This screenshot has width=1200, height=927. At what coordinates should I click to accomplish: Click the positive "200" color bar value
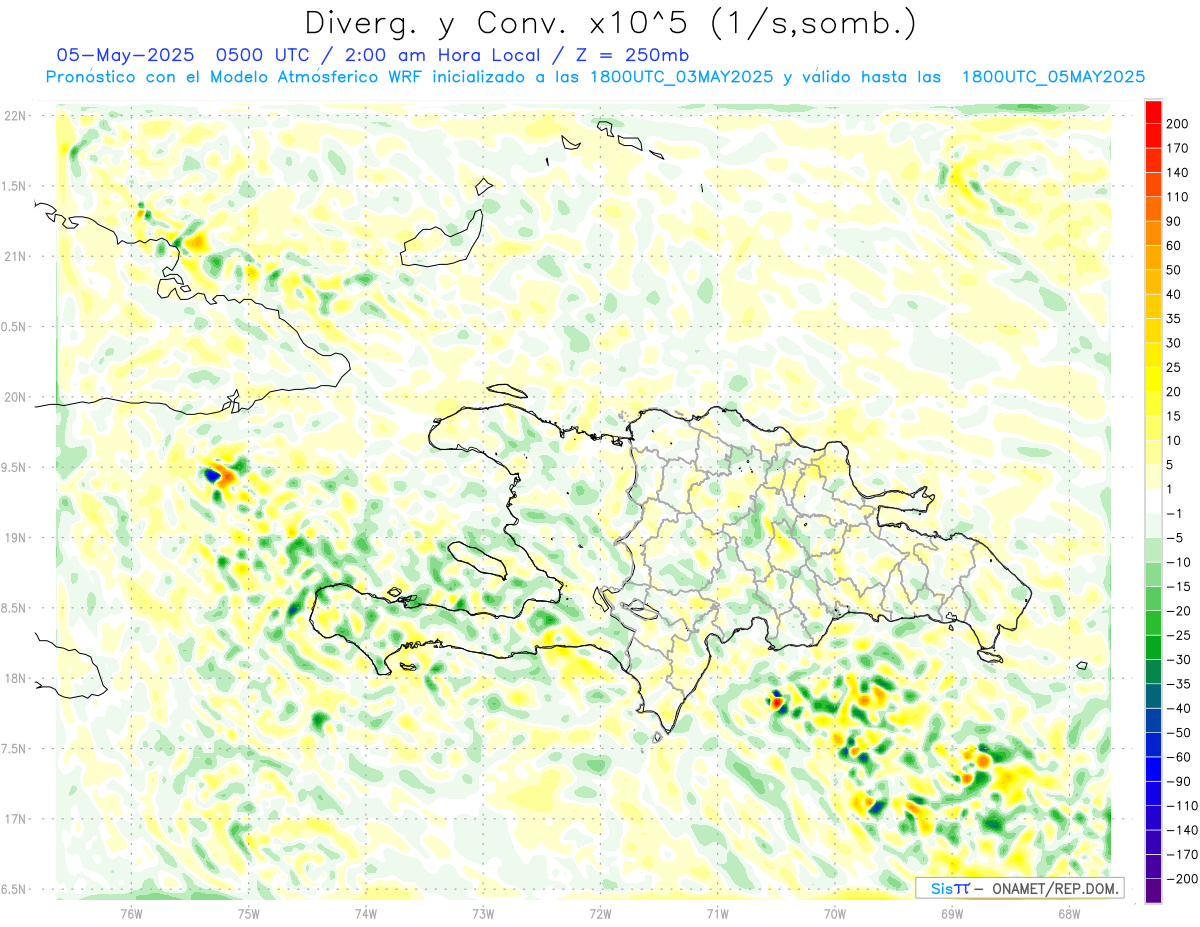tap(1179, 123)
